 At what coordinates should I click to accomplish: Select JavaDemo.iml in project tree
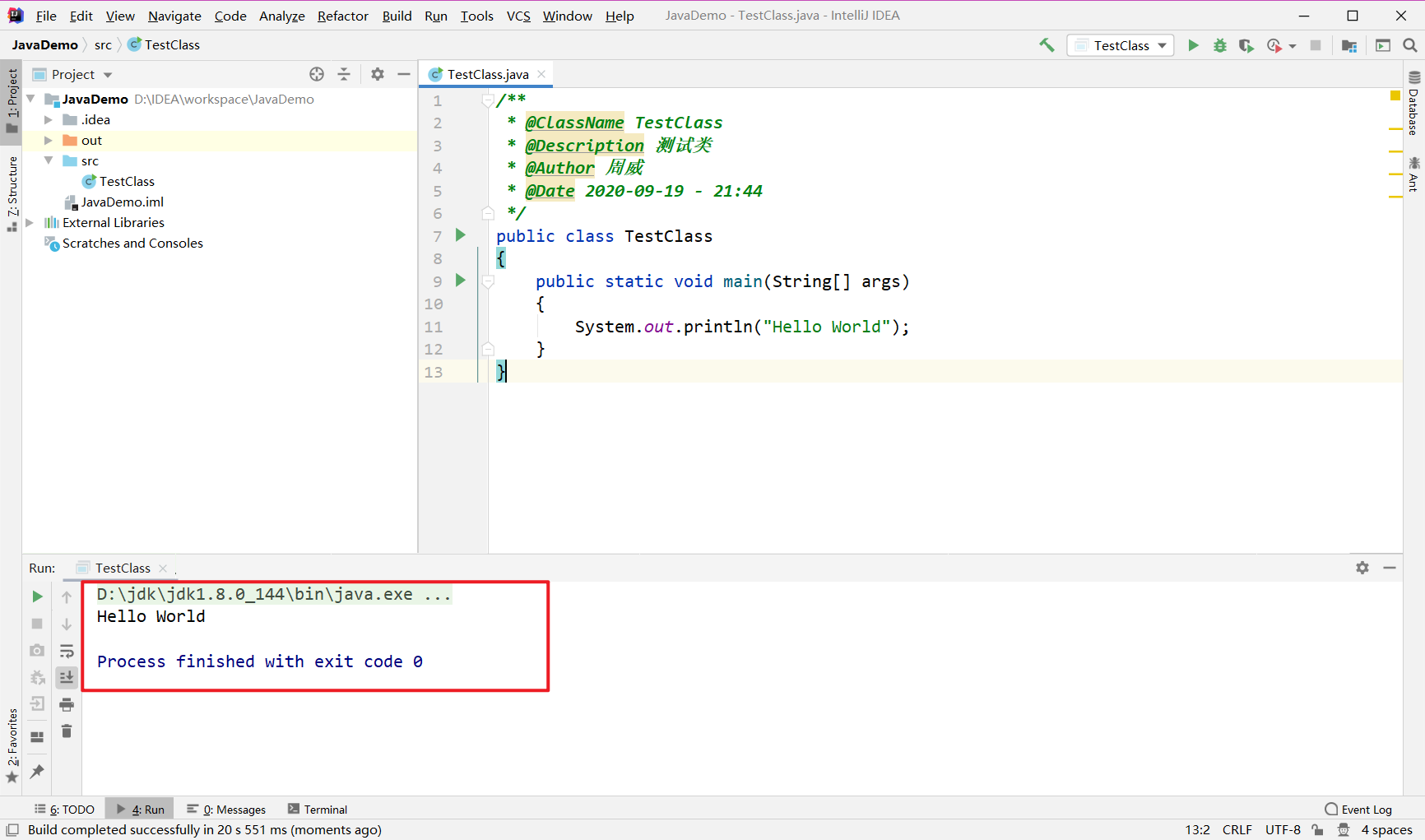(x=114, y=202)
